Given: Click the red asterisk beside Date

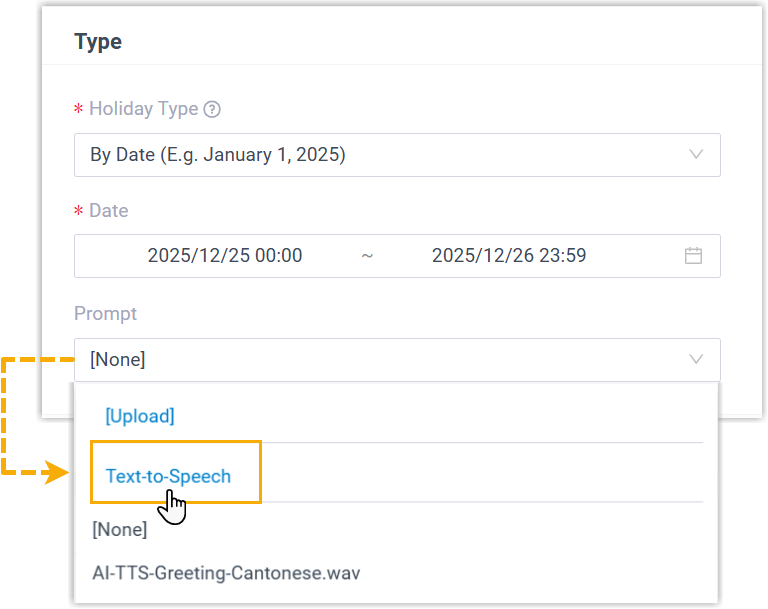Looking at the screenshot, I should [x=78, y=212].
